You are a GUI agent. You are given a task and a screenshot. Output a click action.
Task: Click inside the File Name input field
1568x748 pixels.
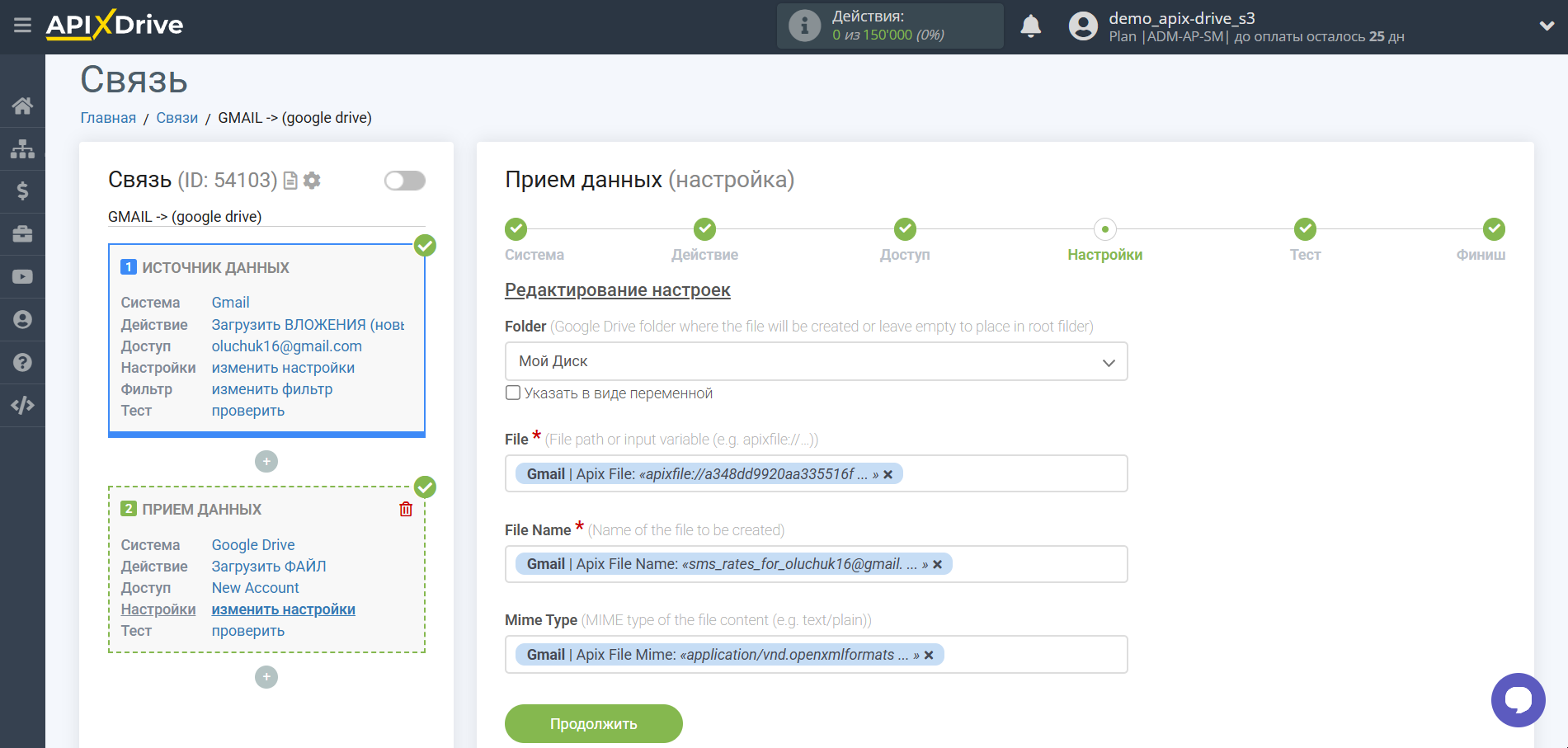pos(816,564)
